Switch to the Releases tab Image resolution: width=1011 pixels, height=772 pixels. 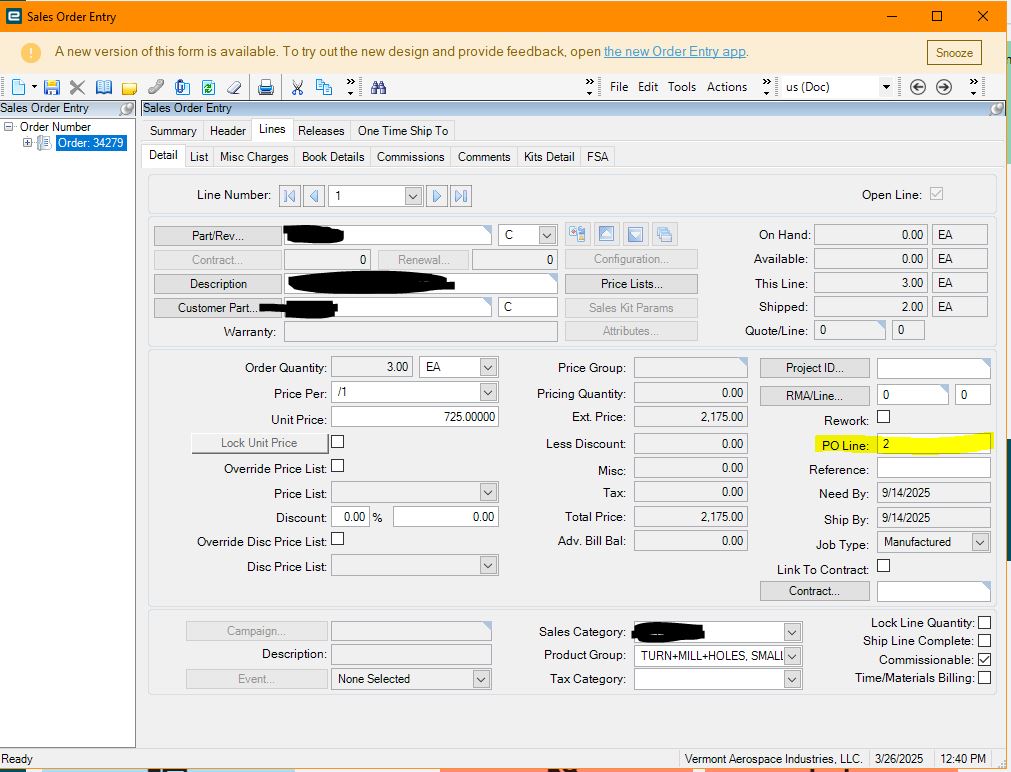coord(321,131)
